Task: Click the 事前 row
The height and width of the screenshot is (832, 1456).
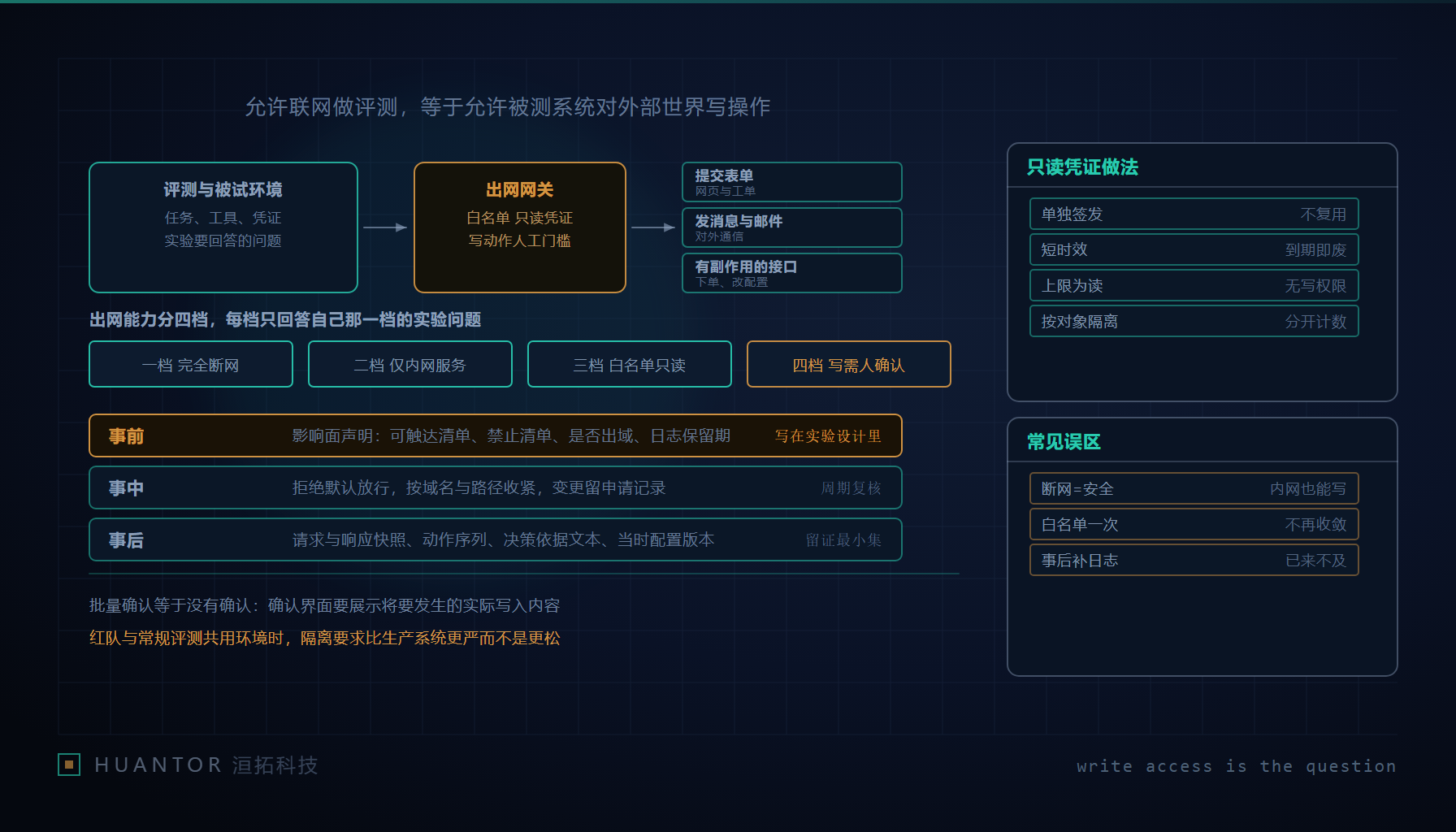Action: click(x=496, y=435)
